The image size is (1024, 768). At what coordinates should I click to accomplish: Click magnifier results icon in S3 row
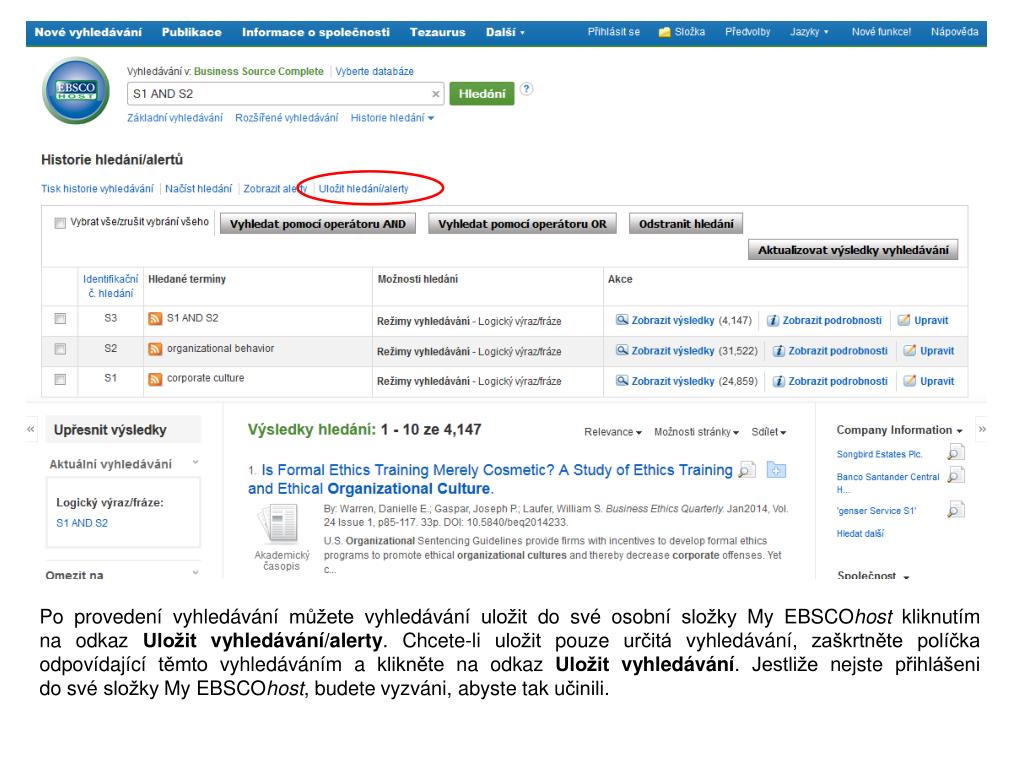[622, 320]
